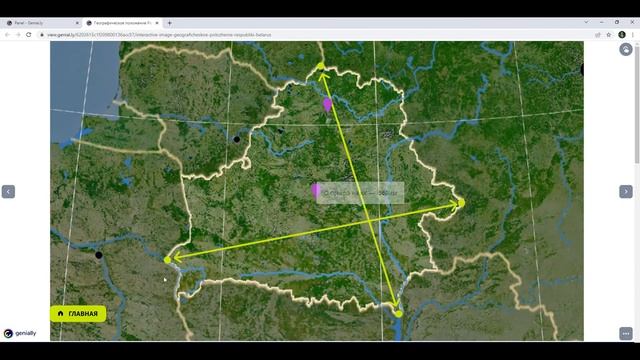Open the Chrome profile avatar
Screen dimensions: 640x360
pos(622,35)
